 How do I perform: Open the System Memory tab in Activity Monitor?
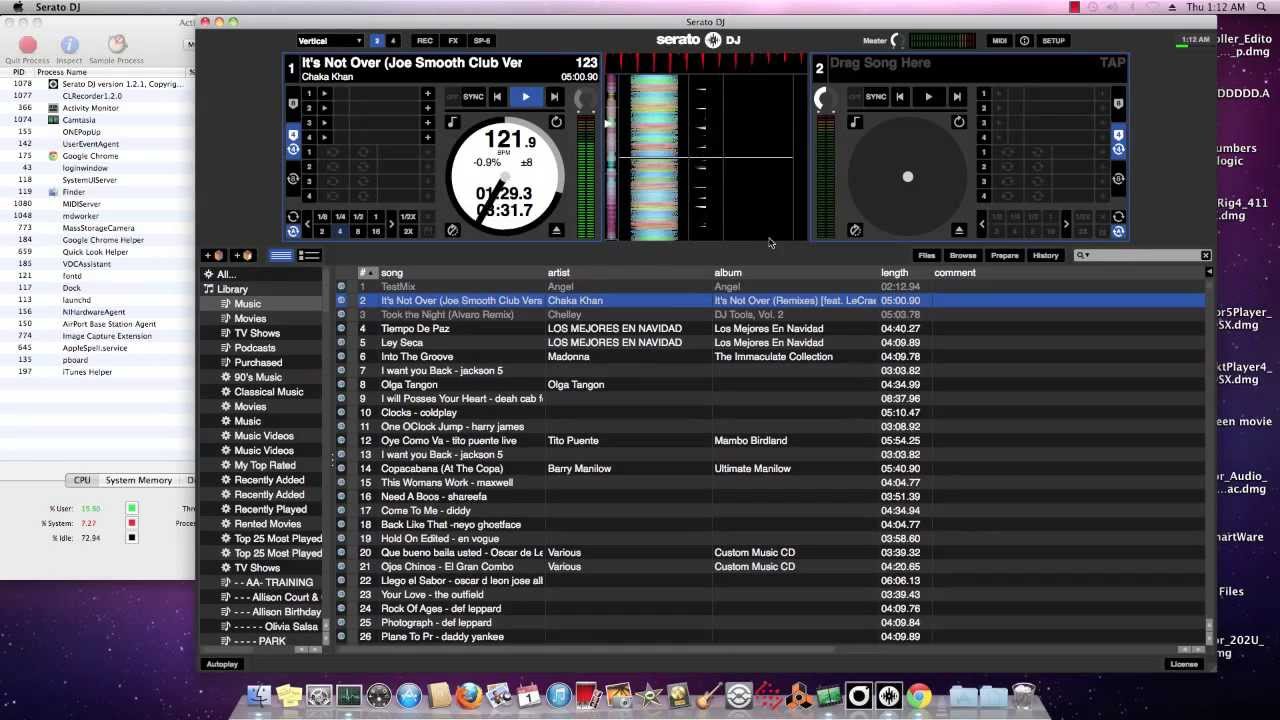[139, 480]
